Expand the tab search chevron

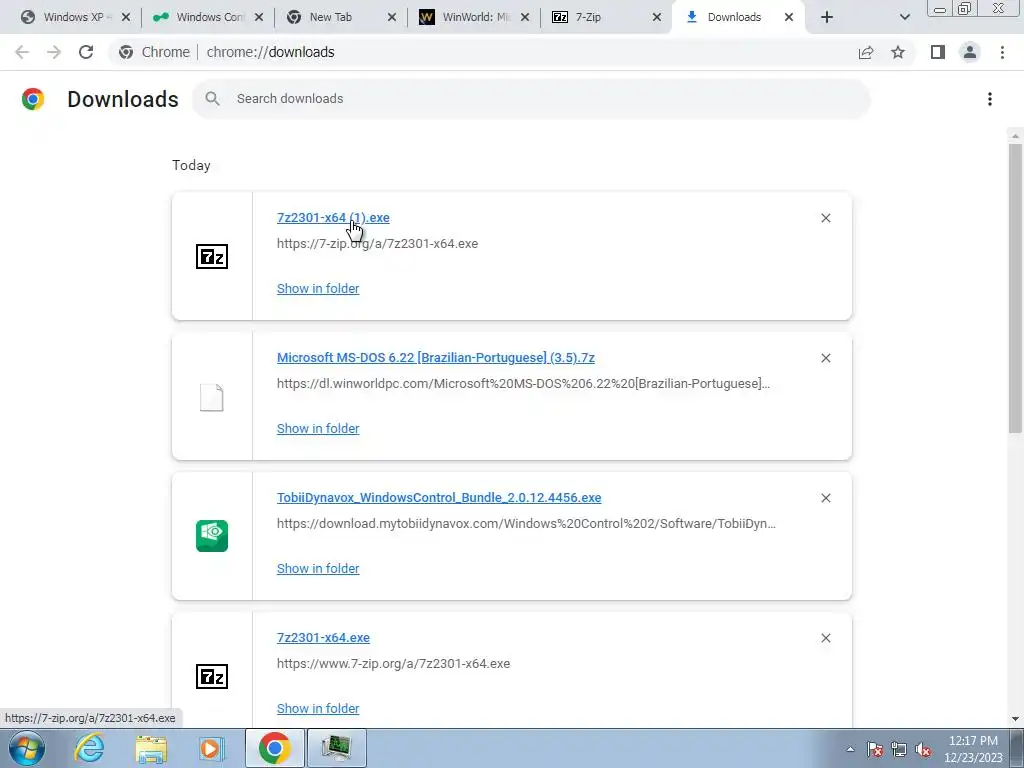[x=904, y=18]
